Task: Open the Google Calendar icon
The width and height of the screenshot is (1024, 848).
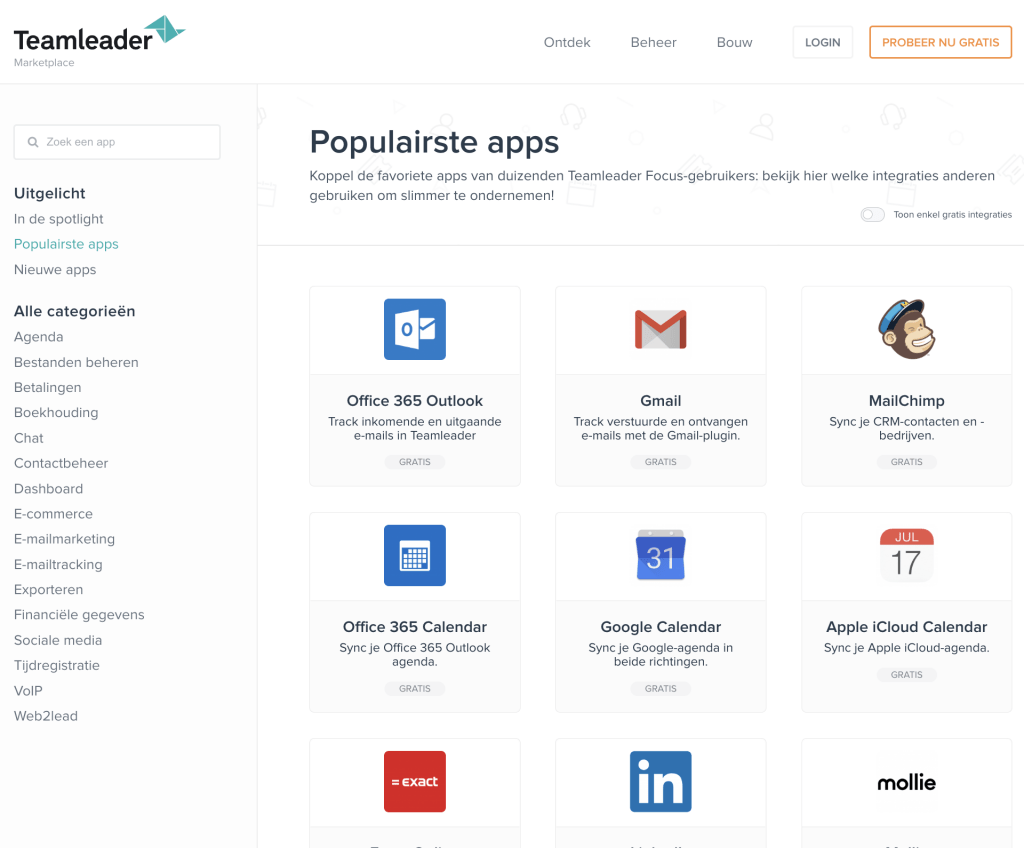Action: tap(660, 555)
